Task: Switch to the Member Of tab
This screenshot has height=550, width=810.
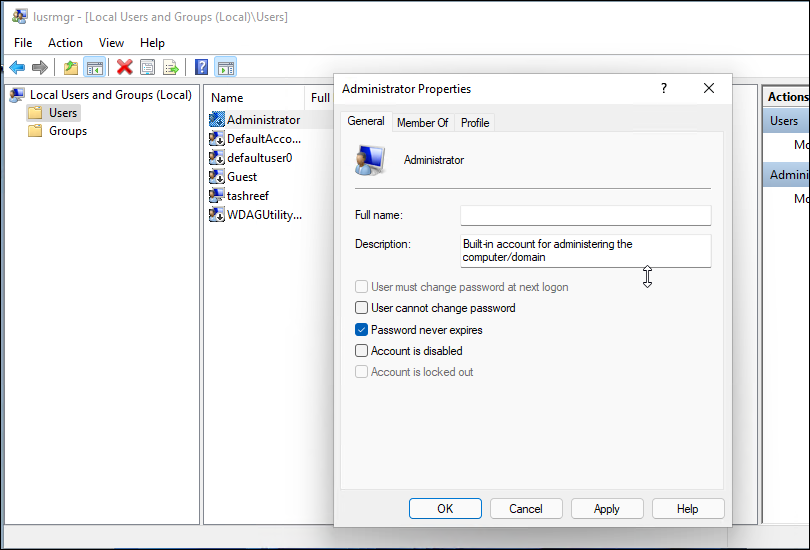Action: (x=423, y=123)
